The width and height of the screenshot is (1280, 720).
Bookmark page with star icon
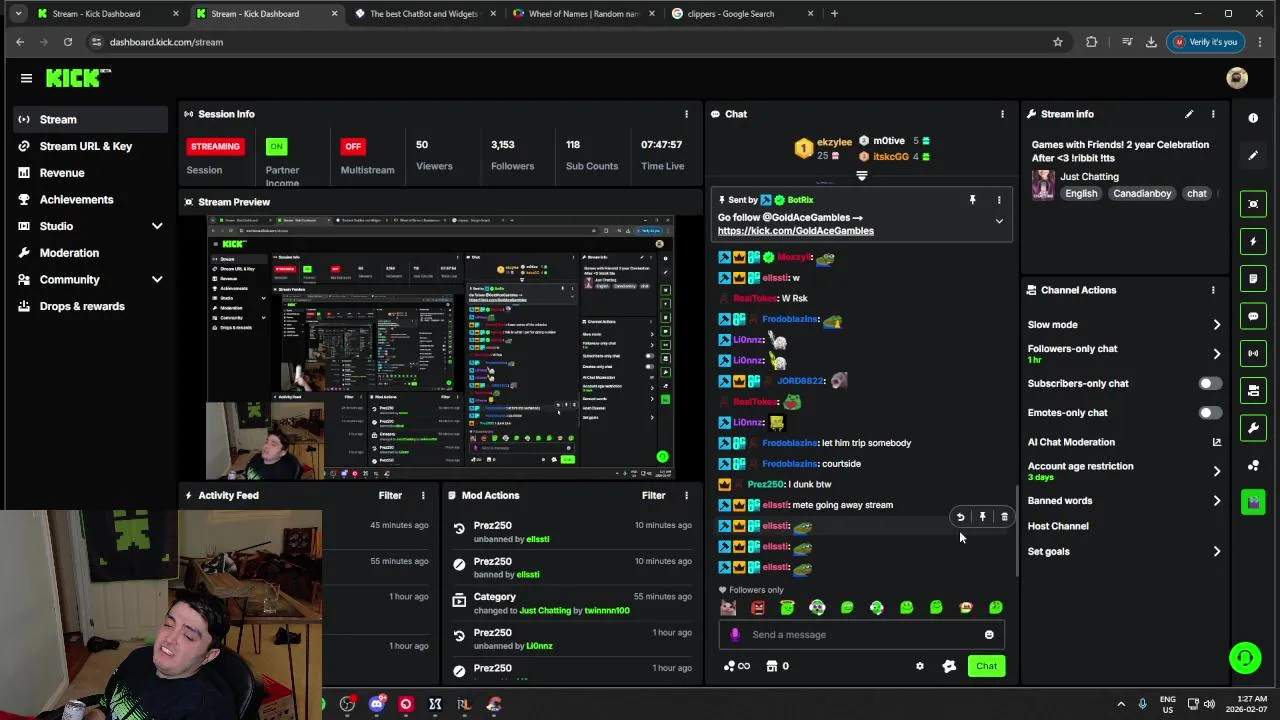point(1057,42)
